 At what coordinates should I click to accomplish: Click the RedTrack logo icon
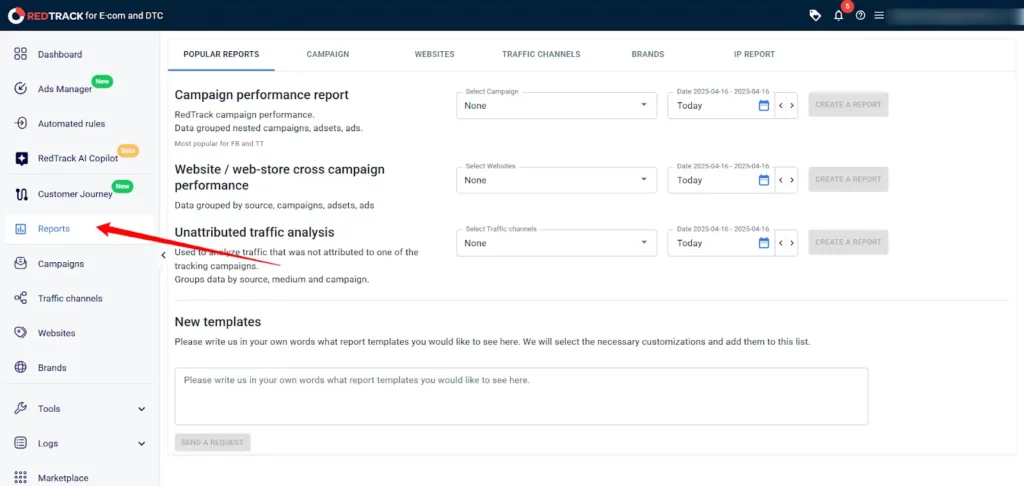tap(16, 15)
